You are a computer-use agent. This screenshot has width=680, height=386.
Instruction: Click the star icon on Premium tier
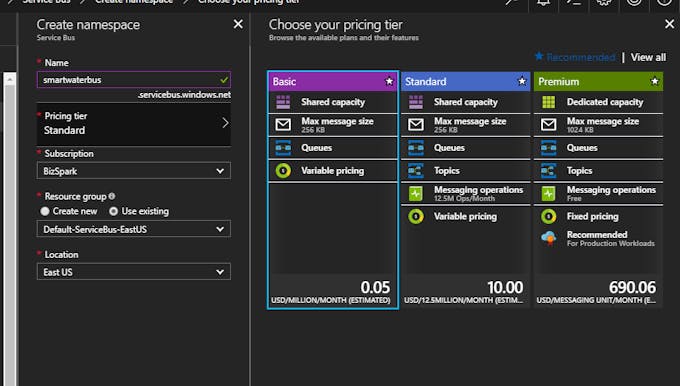click(654, 81)
